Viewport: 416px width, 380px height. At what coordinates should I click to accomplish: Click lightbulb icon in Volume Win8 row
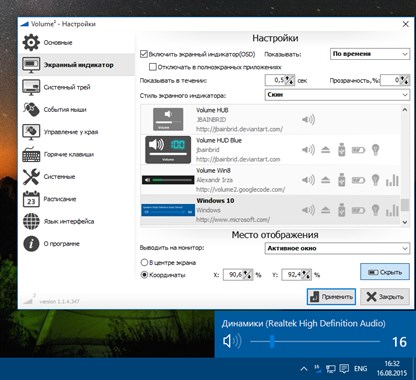pos(375,180)
